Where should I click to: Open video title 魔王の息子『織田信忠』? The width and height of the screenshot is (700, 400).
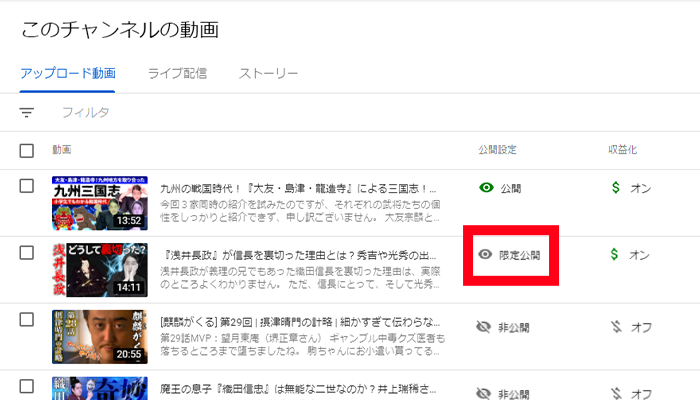point(298,389)
